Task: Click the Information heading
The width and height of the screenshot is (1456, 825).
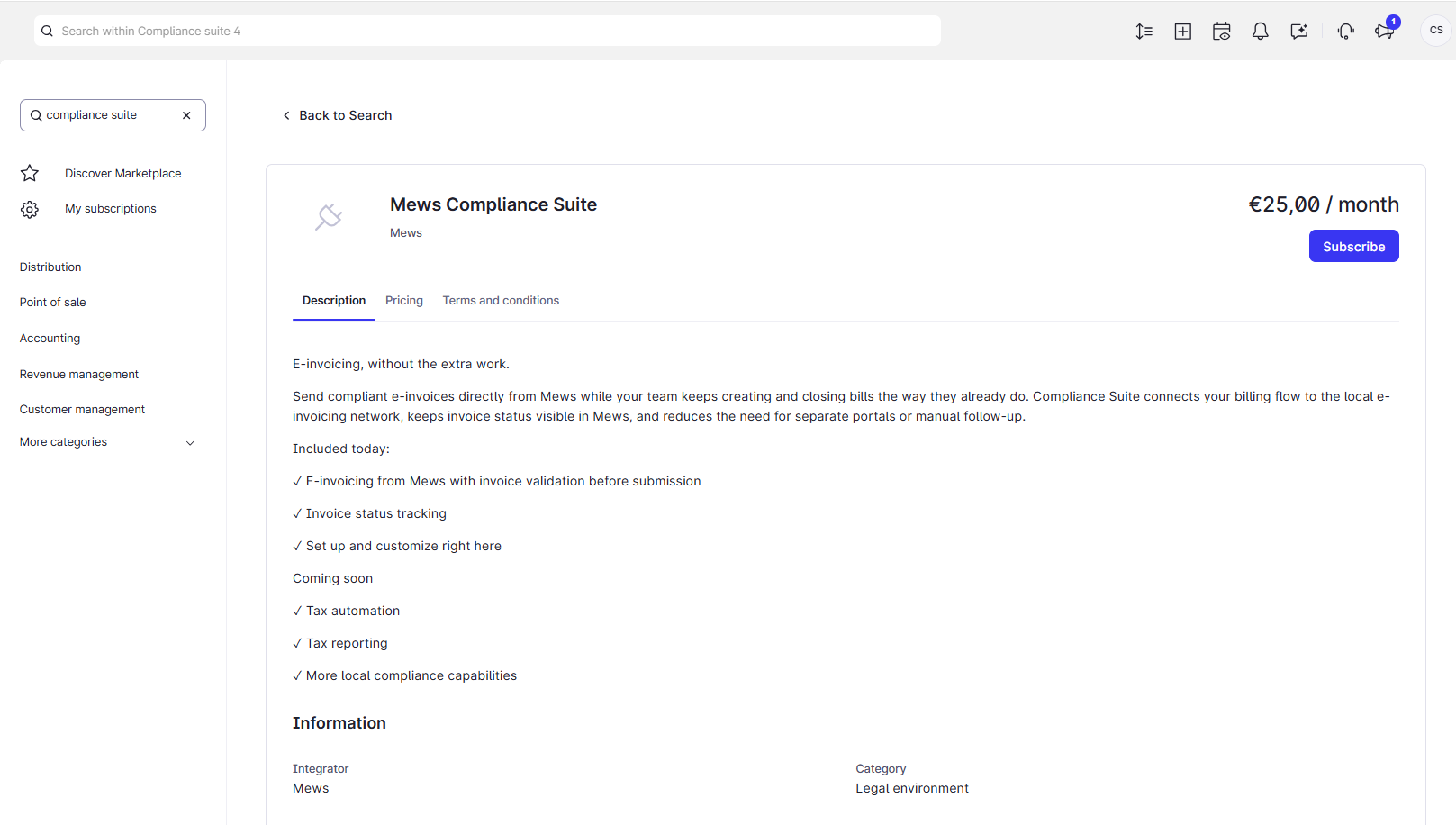Action: point(339,723)
